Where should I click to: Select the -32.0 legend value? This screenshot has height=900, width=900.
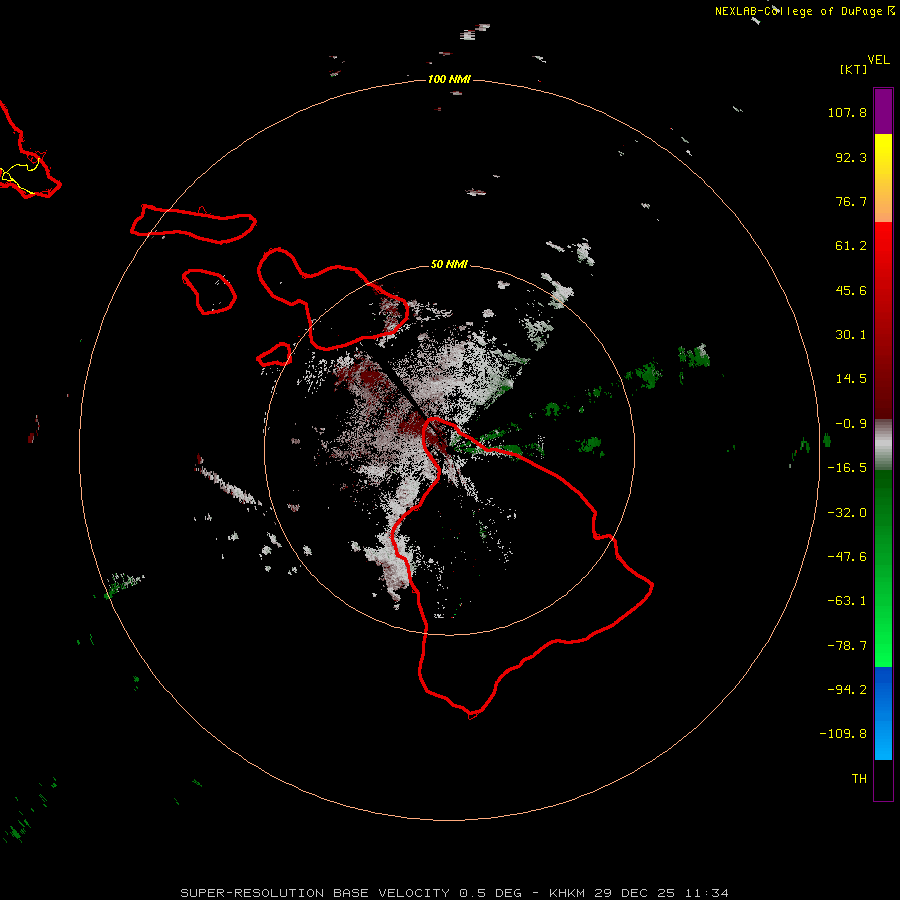tap(847, 513)
